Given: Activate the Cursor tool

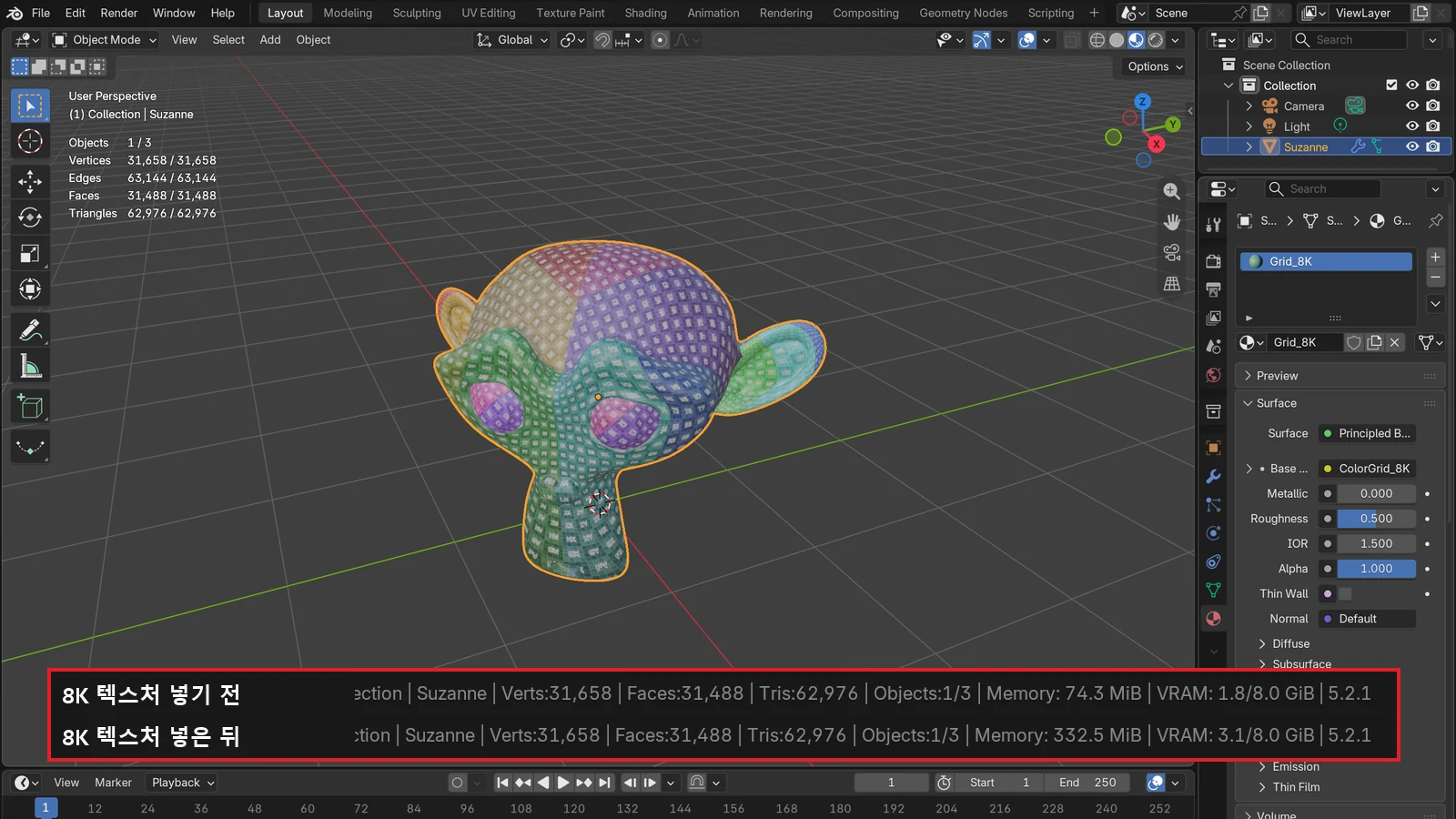Looking at the screenshot, I should click(30, 142).
